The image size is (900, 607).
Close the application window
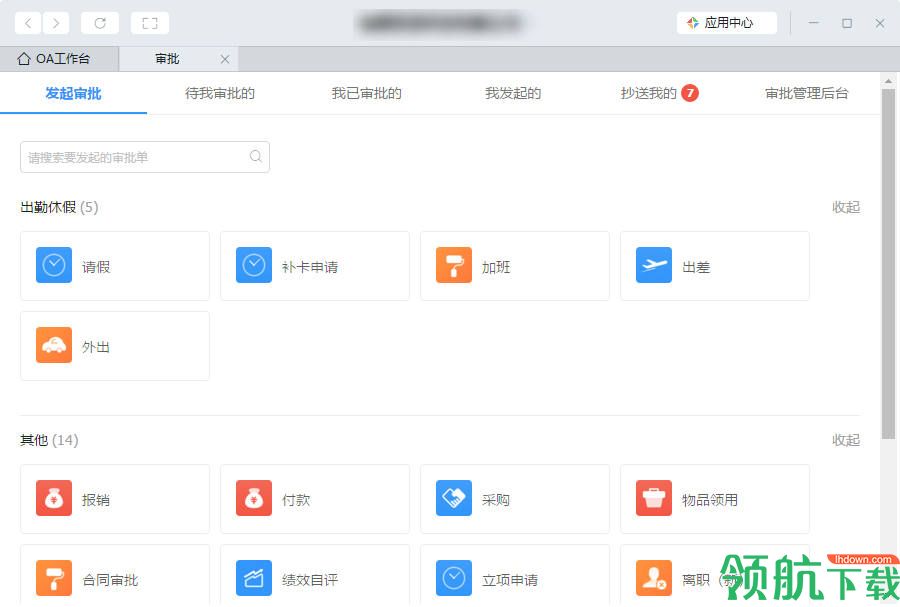tap(880, 23)
